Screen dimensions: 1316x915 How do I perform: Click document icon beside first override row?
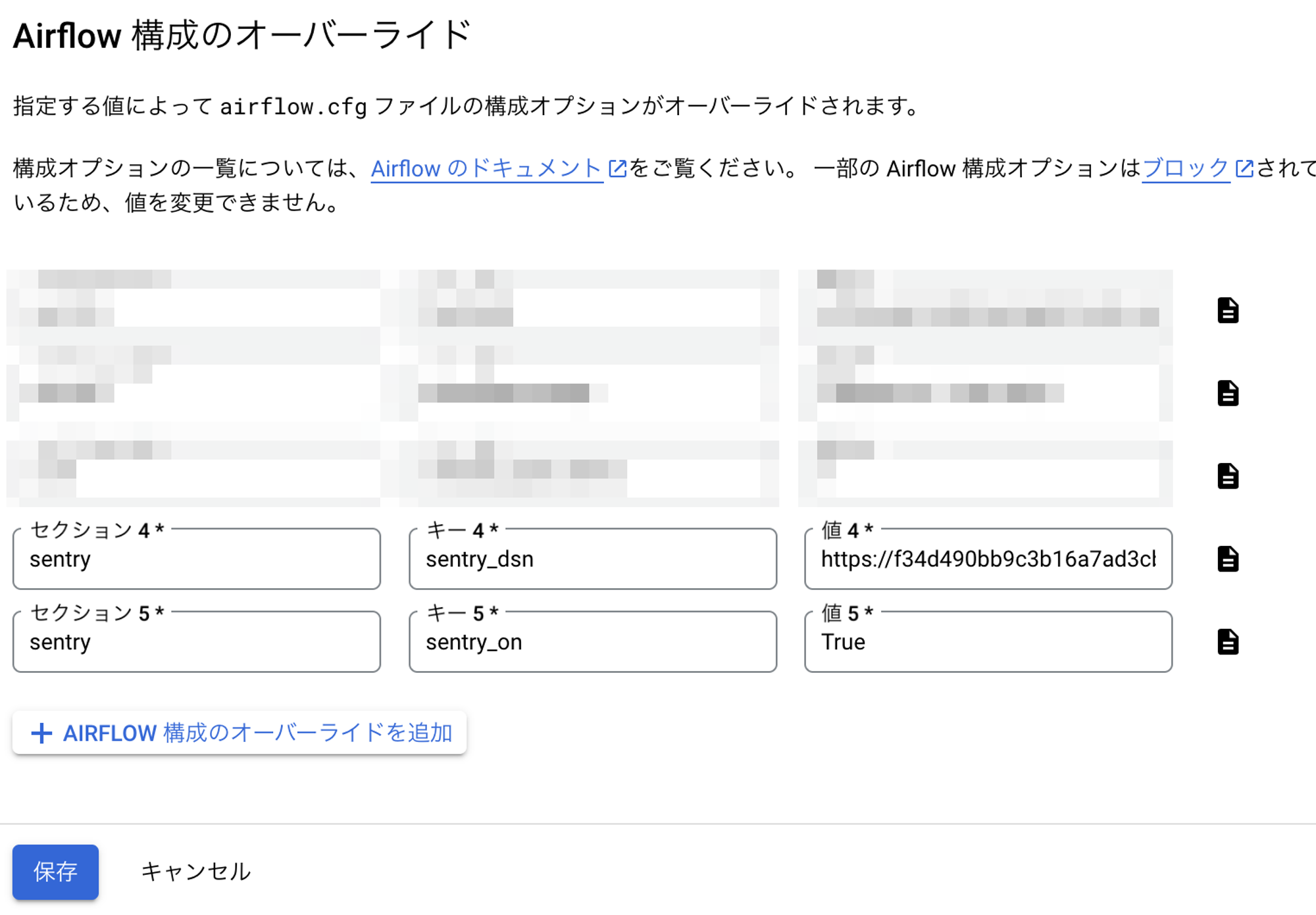(x=1227, y=310)
